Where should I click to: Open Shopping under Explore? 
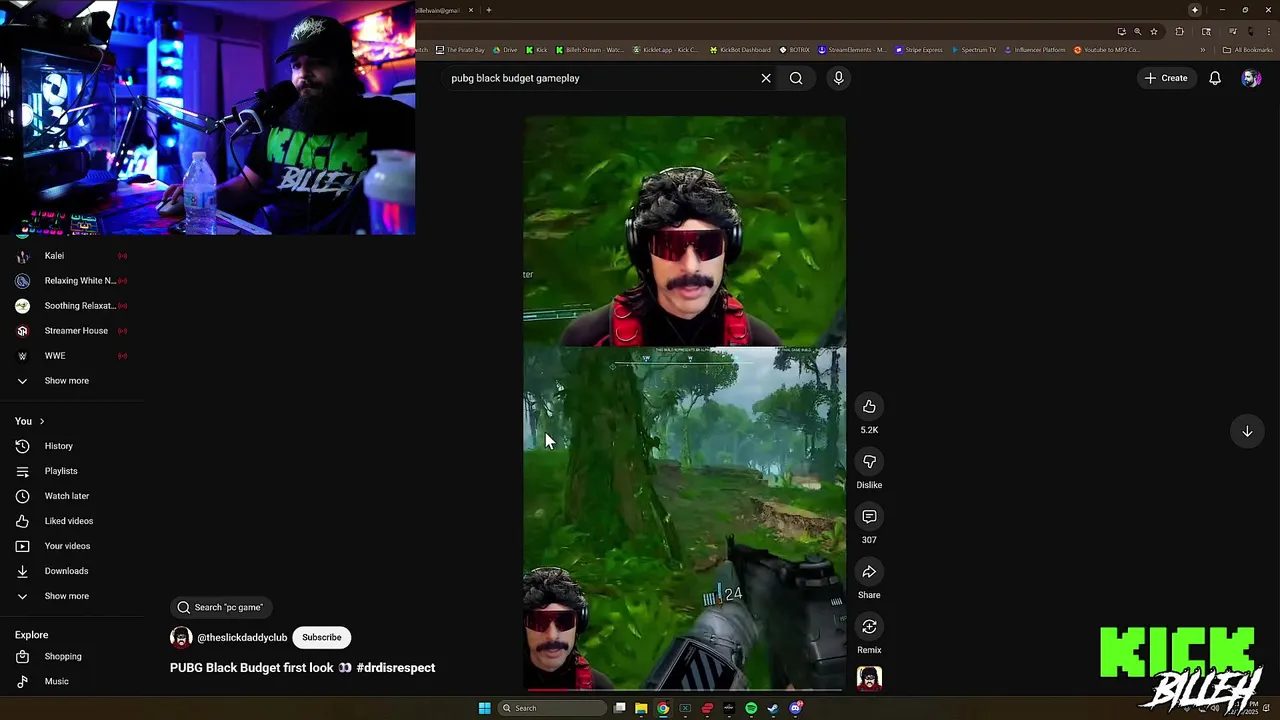[x=72, y=656]
